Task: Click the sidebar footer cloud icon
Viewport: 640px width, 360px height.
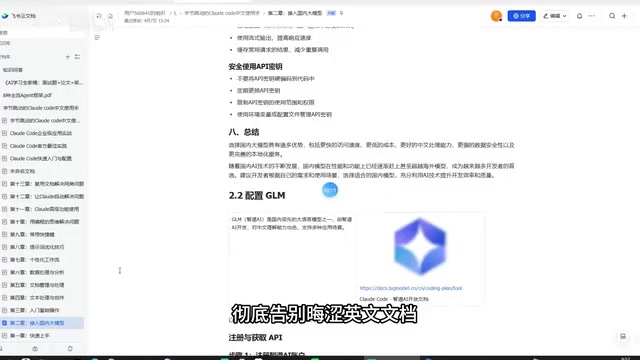Action: point(35,349)
